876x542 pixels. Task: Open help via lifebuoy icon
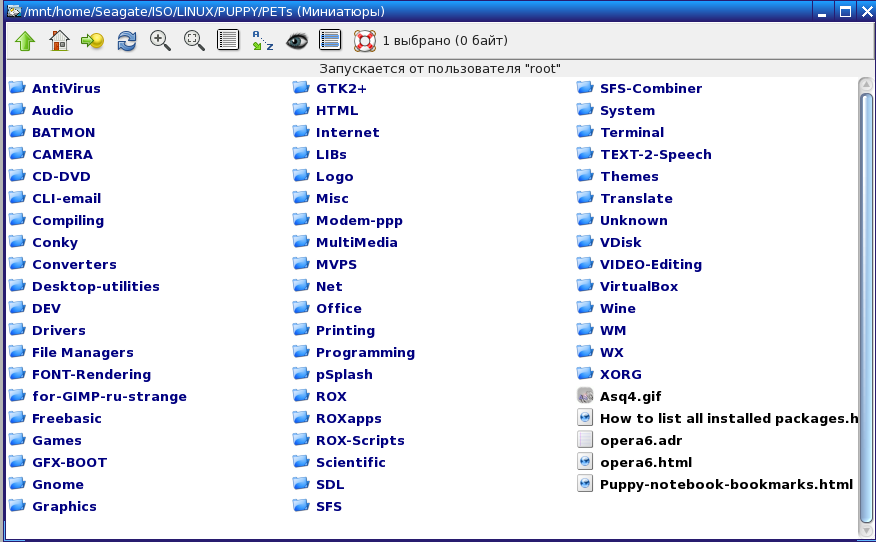click(364, 41)
